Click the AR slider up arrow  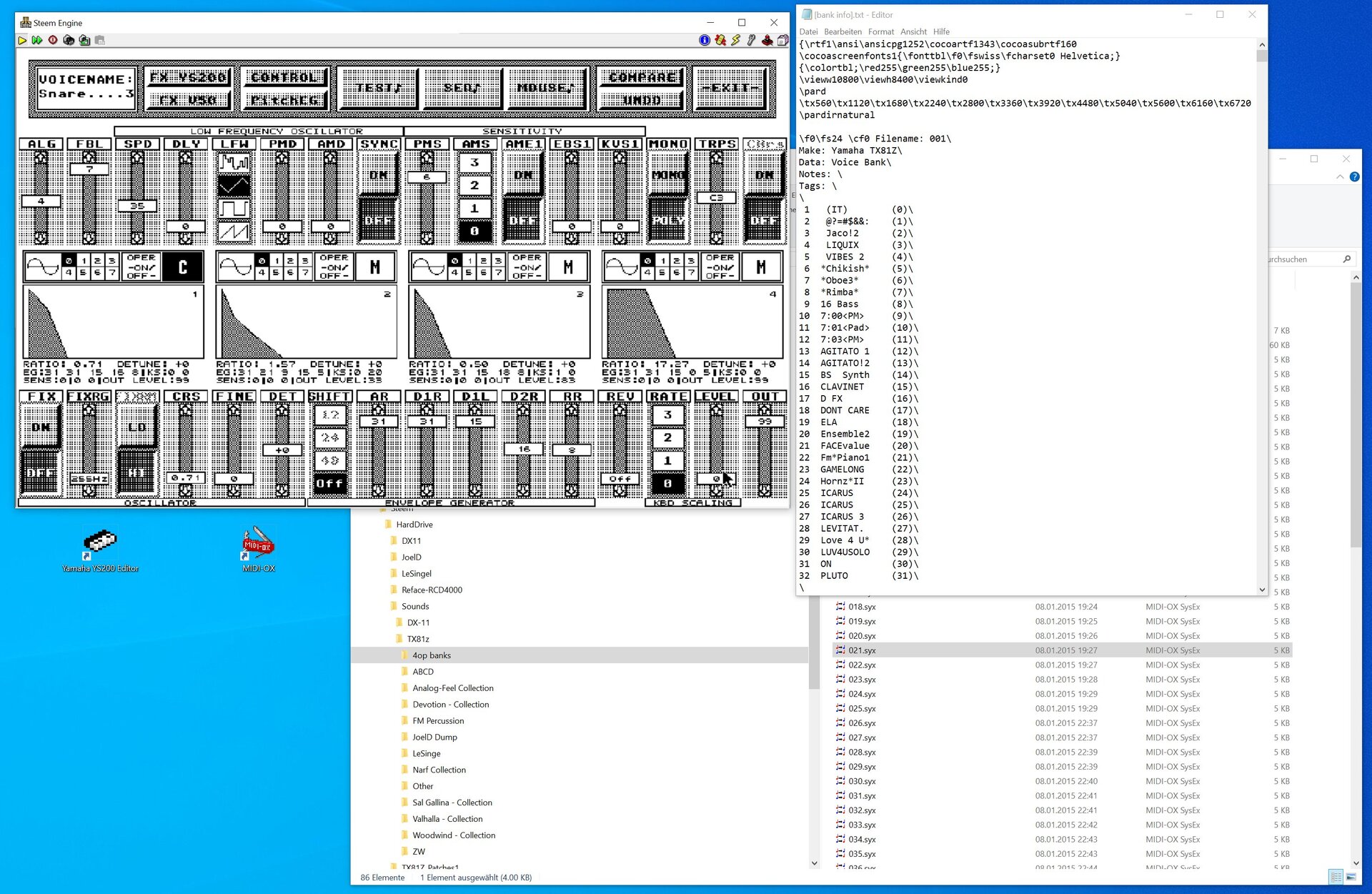coord(379,409)
